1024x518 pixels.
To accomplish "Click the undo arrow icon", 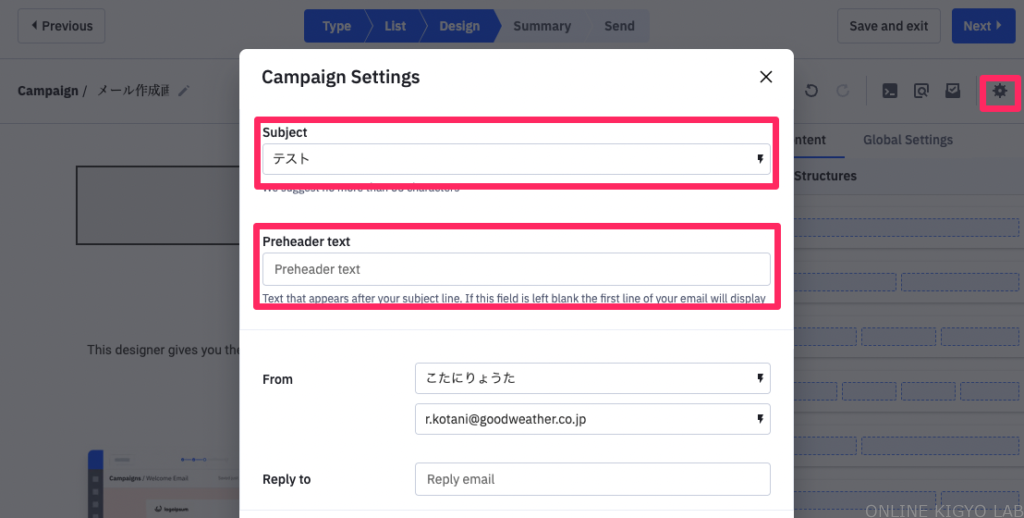I will click(x=811, y=91).
